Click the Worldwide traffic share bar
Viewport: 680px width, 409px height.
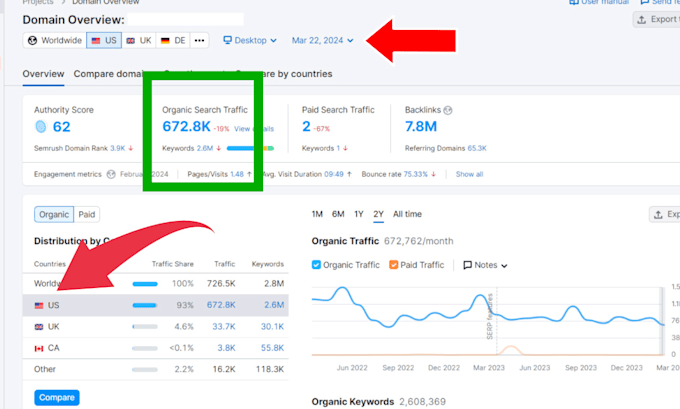point(145,284)
